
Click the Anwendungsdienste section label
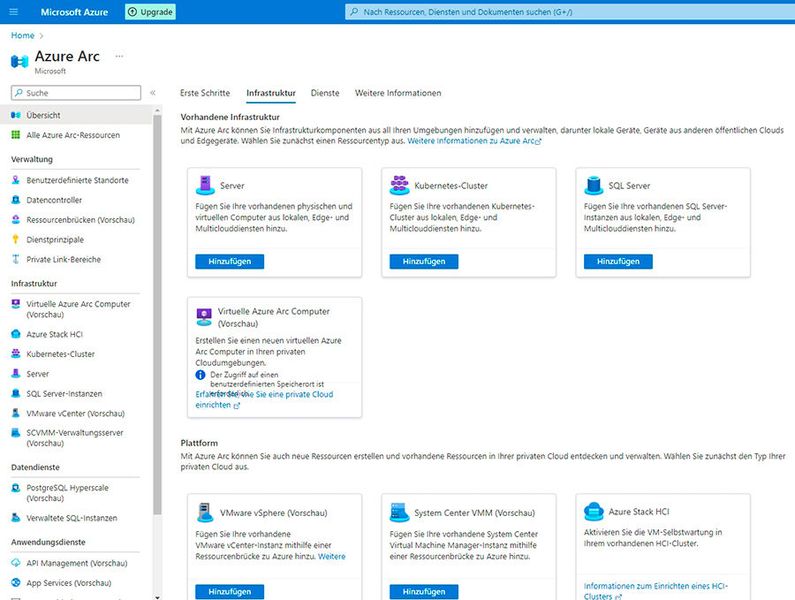48,542
